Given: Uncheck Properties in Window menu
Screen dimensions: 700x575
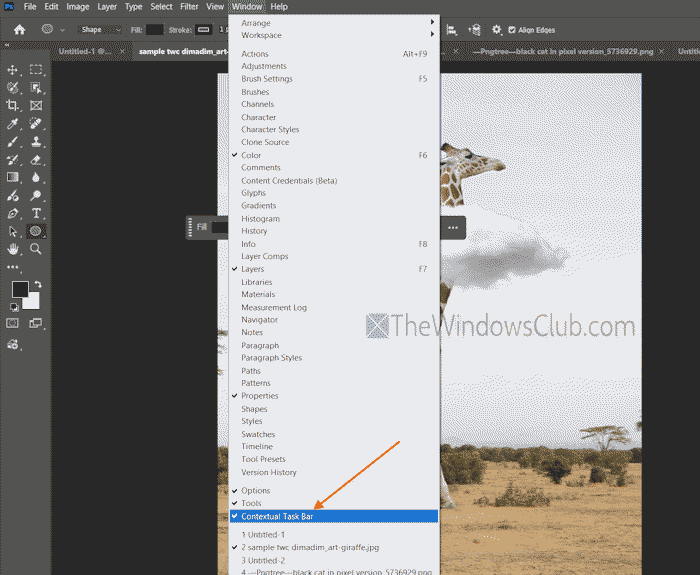Looking at the screenshot, I should click(x=333, y=396).
